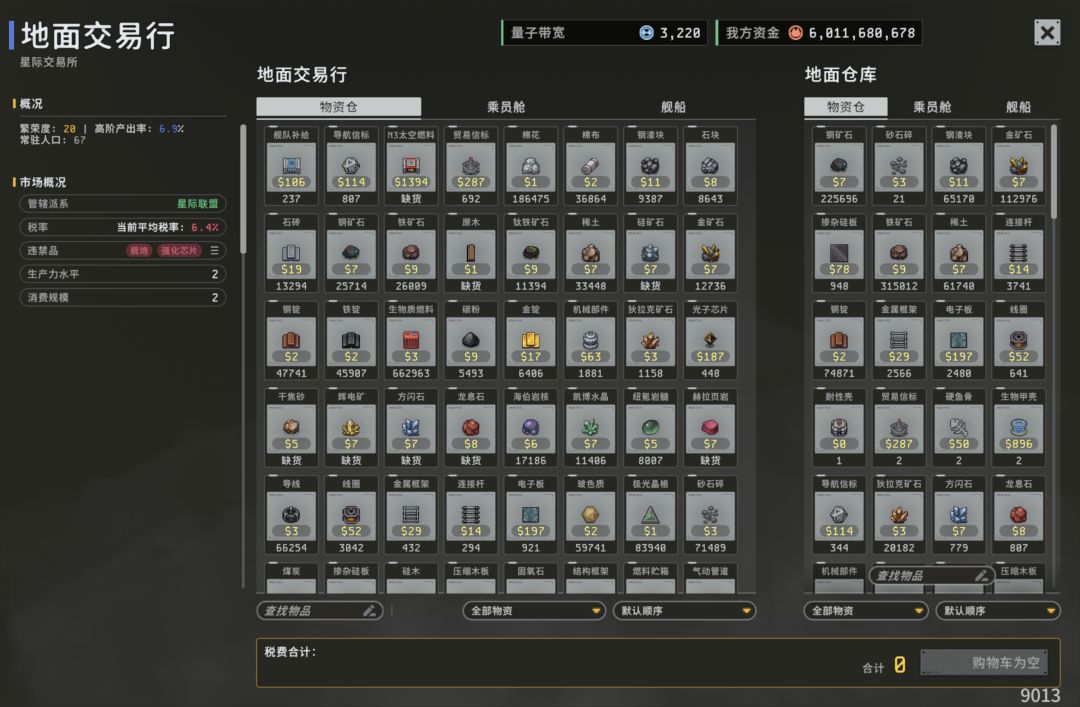
Task: Click 电子板 item in ground warehouse
Action: click(959, 340)
